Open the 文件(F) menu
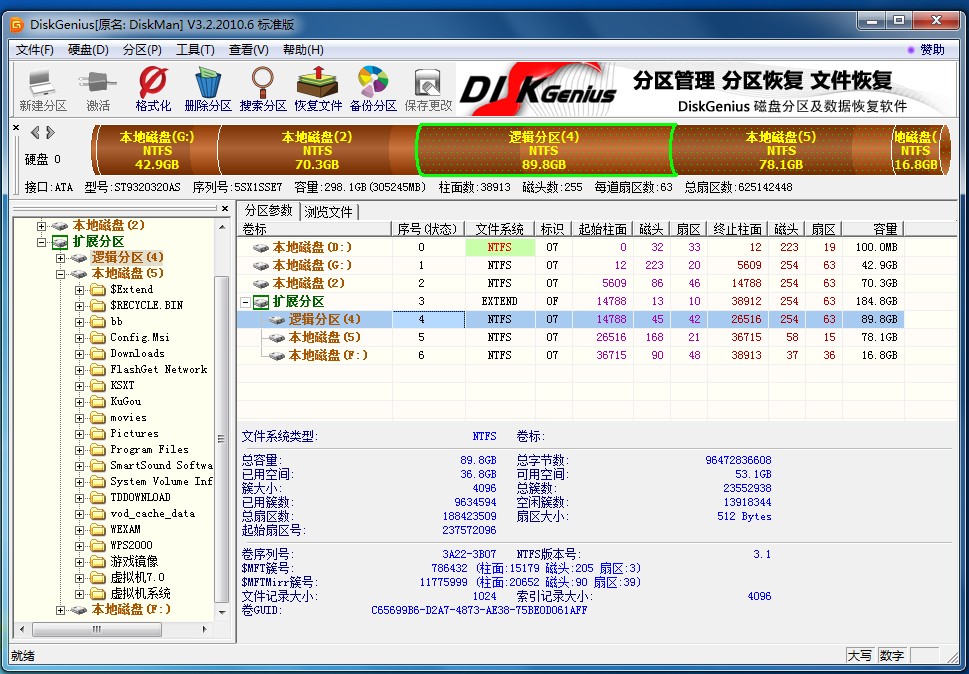969x674 pixels. 35,50
